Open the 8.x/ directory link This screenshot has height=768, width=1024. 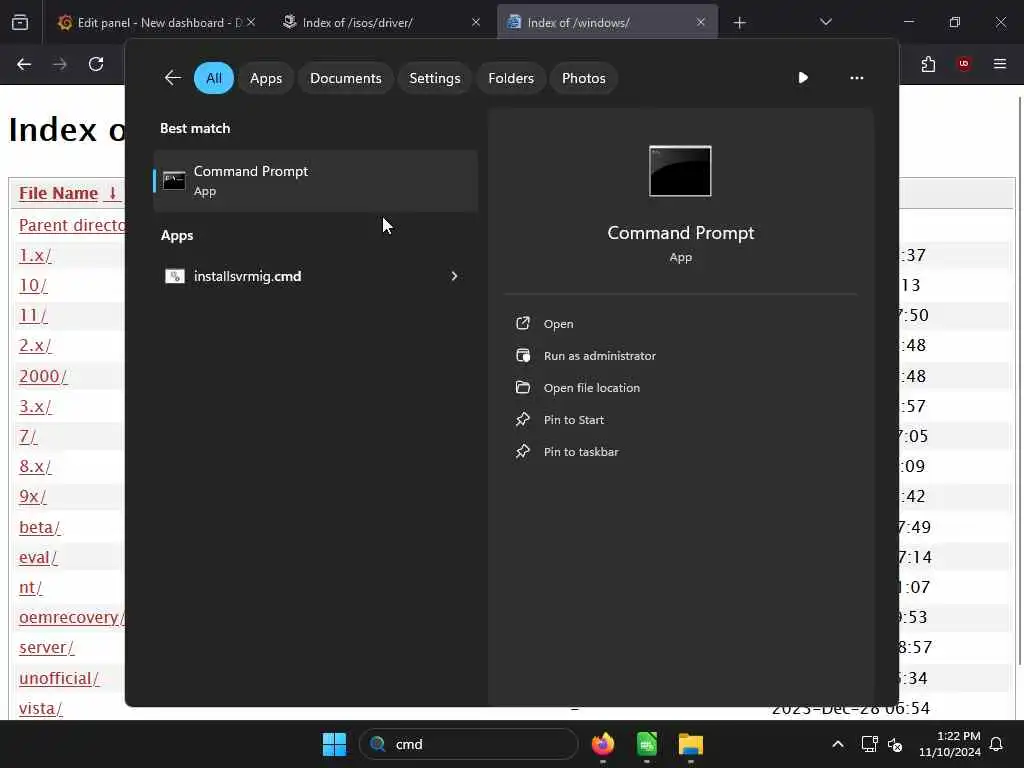35,466
